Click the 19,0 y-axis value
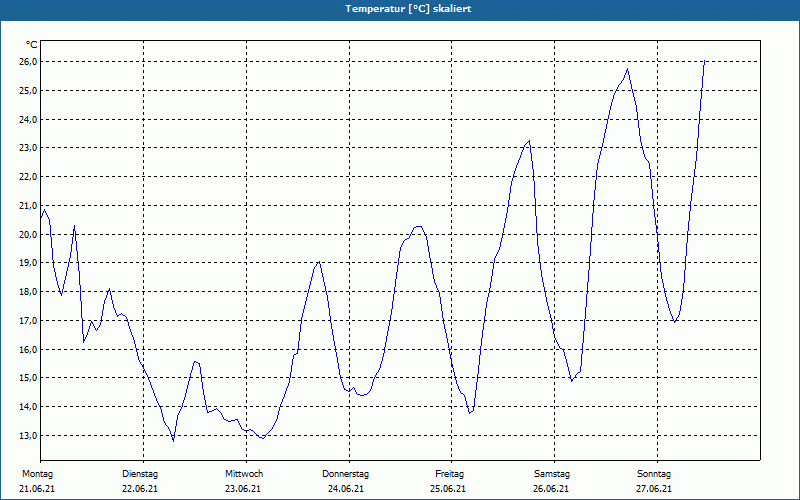Image resolution: width=800 pixels, height=500 pixels. tap(28, 263)
